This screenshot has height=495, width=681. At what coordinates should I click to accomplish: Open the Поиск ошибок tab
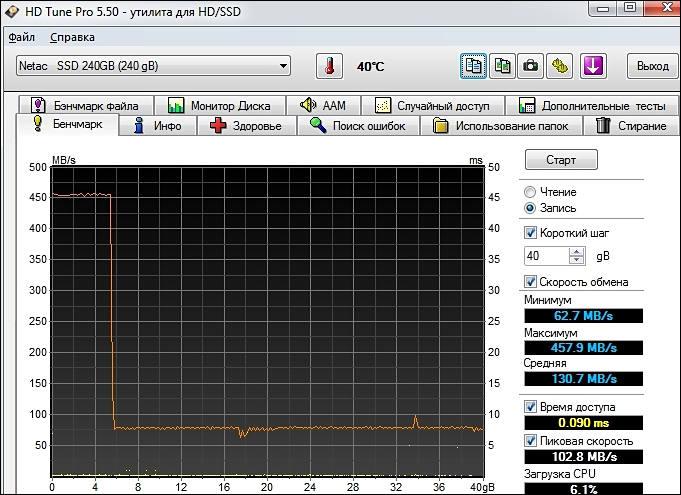(x=358, y=126)
